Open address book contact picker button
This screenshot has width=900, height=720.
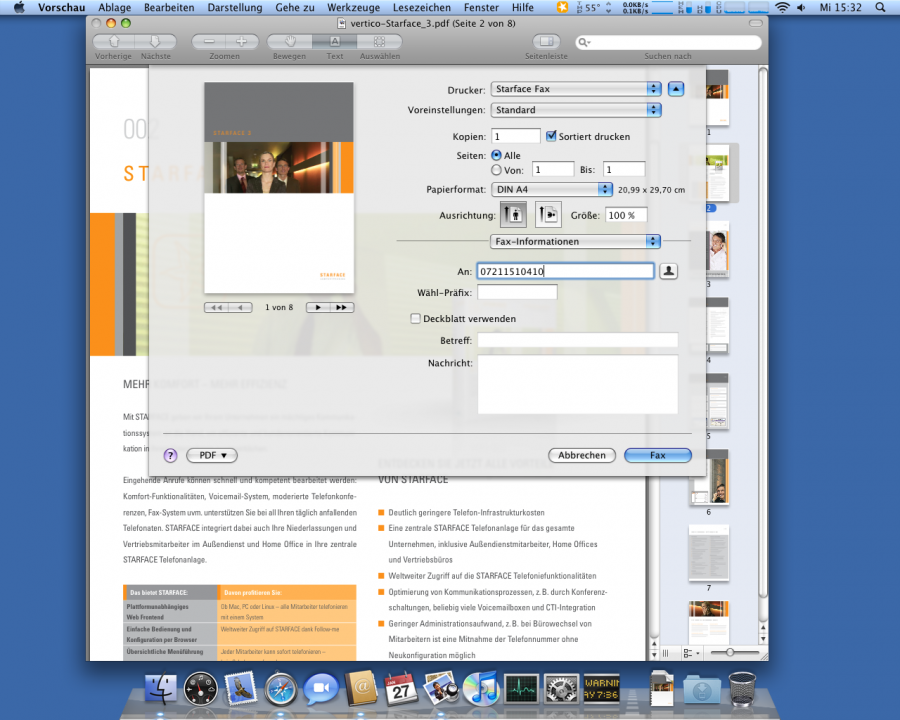point(668,271)
